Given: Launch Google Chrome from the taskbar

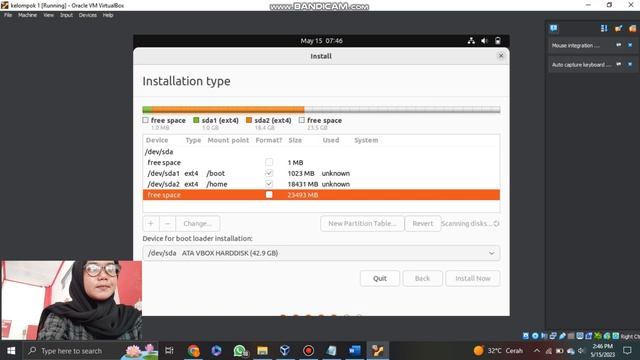Looking at the screenshot, I should 193,351.
